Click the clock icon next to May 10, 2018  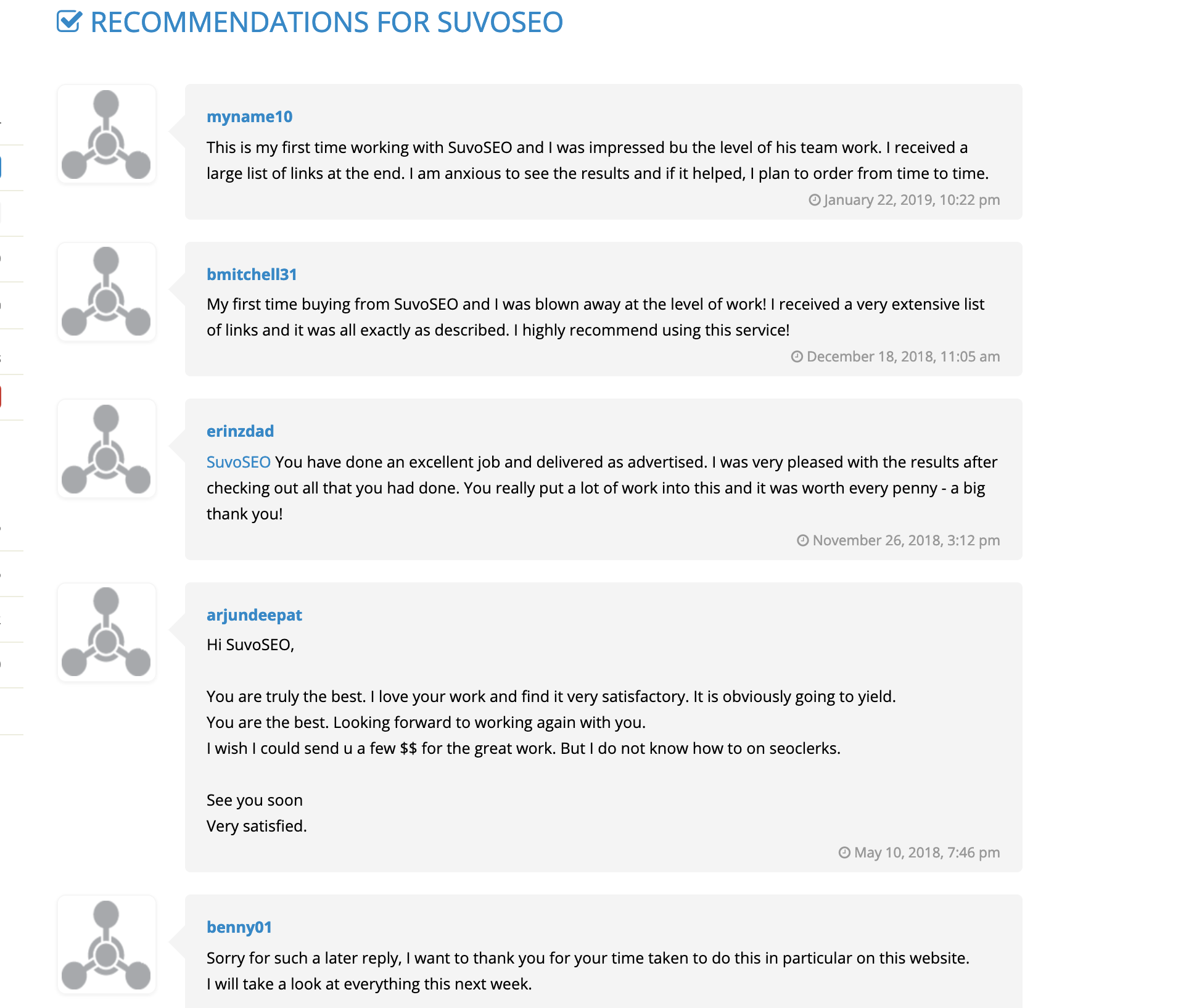844,853
